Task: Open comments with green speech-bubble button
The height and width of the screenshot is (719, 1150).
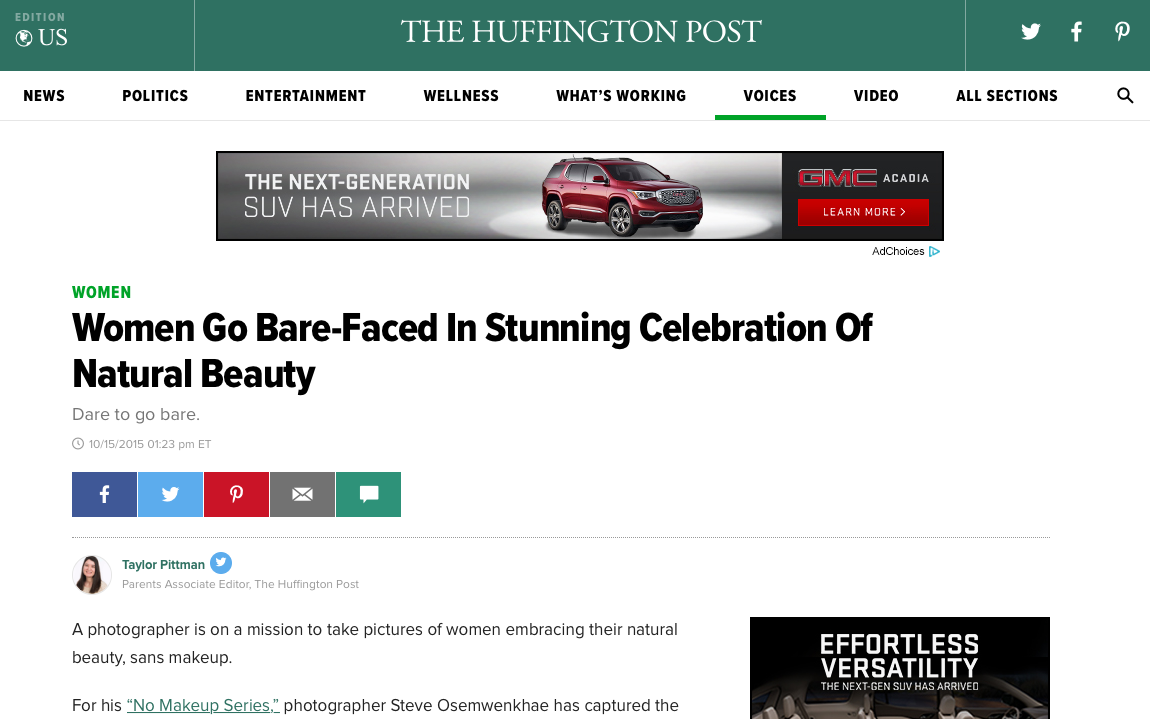Action: 368,494
